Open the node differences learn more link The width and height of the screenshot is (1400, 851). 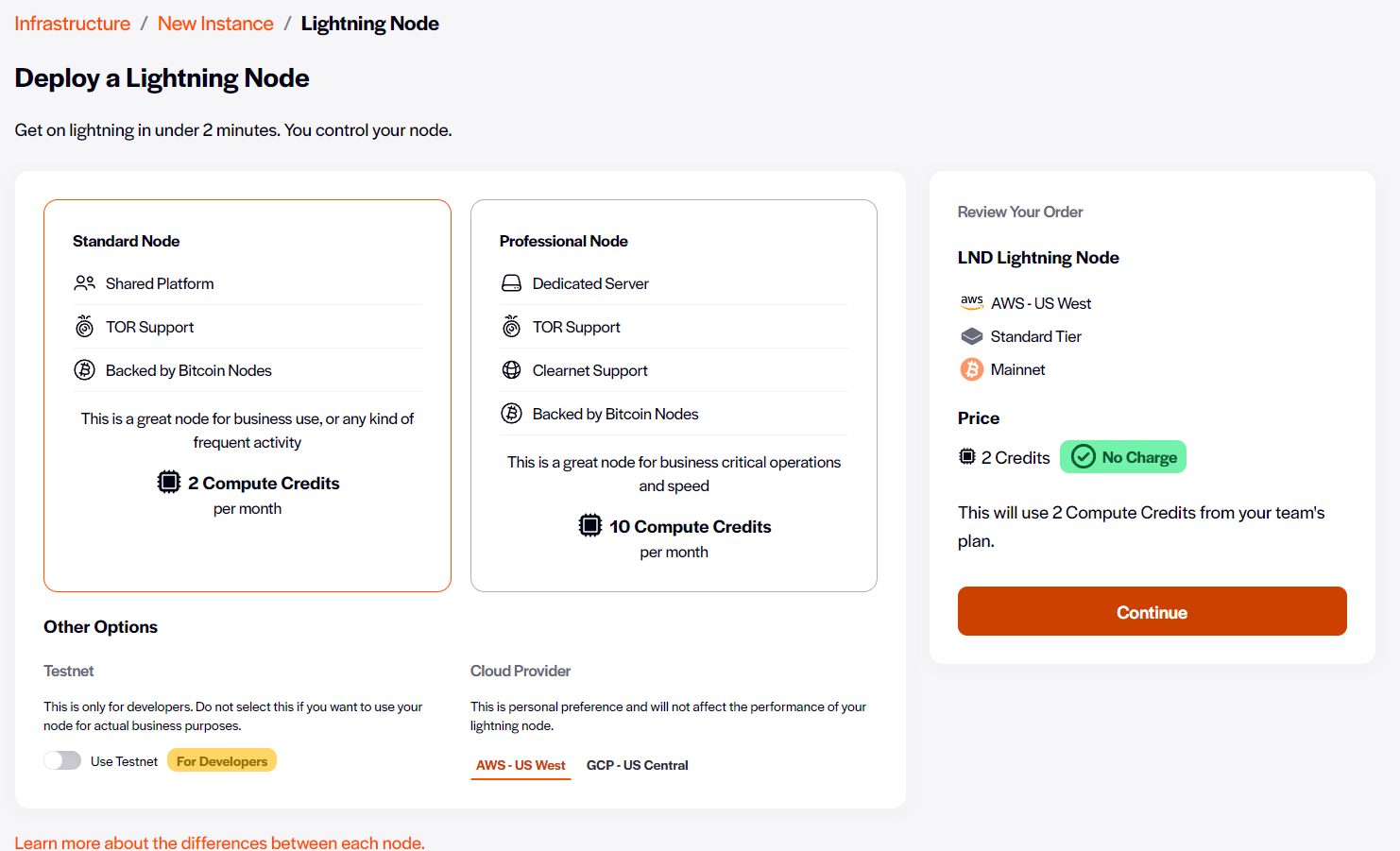[219, 842]
